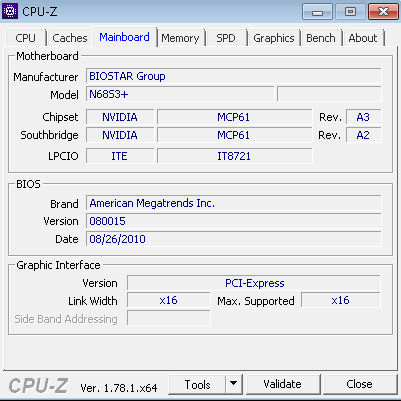Switch to the Bench tab
This screenshot has height=401, width=401.
[321, 38]
